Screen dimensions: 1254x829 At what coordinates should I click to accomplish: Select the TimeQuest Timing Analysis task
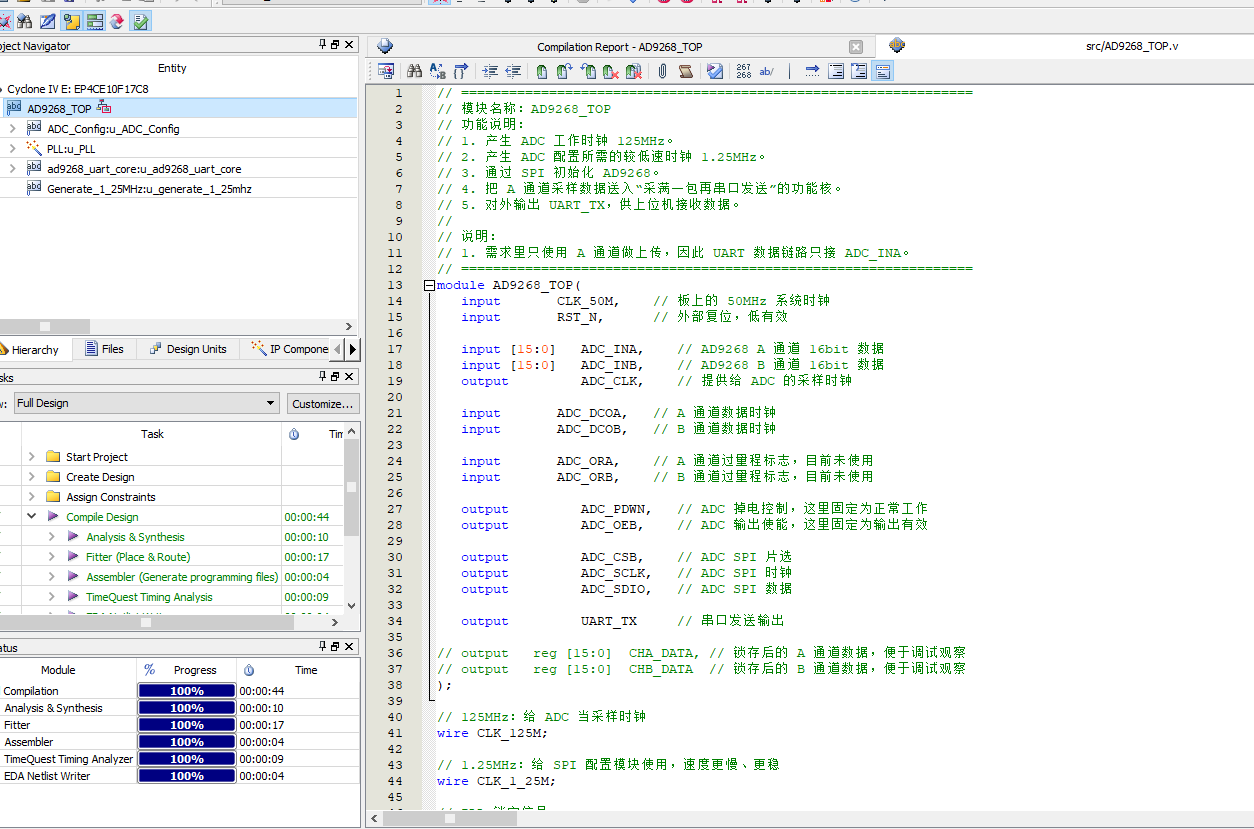pyautogui.click(x=149, y=597)
